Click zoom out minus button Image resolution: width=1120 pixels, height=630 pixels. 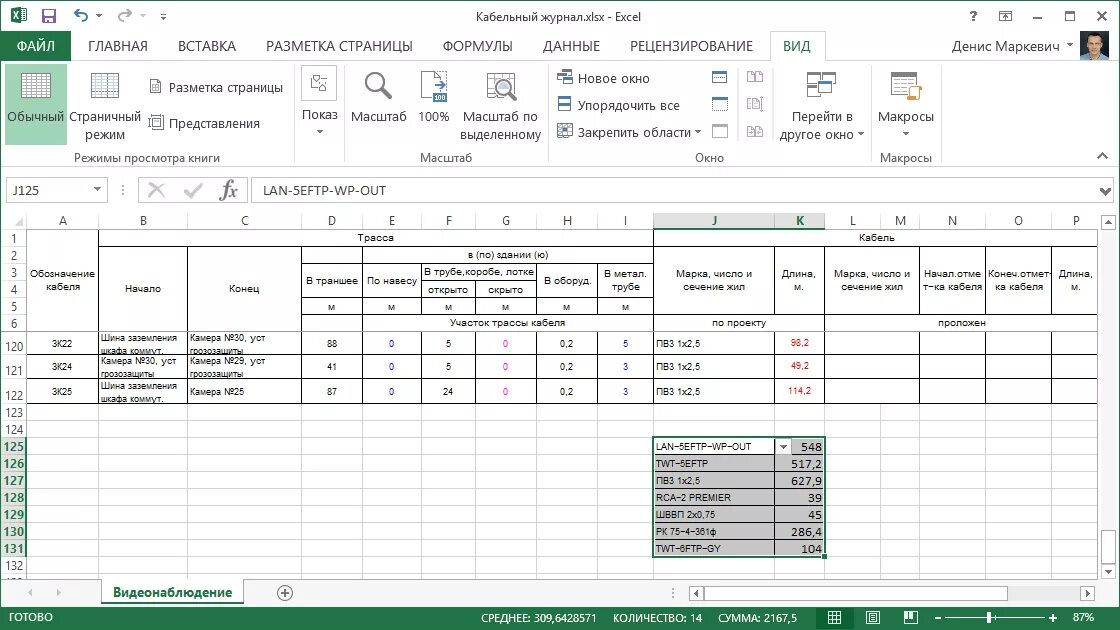point(938,617)
